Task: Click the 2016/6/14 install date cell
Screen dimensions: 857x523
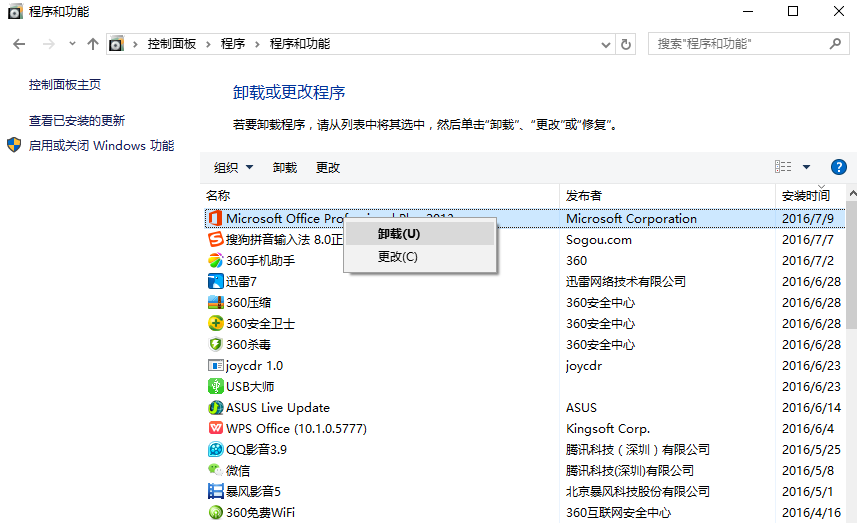Action: [x=811, y=407]
